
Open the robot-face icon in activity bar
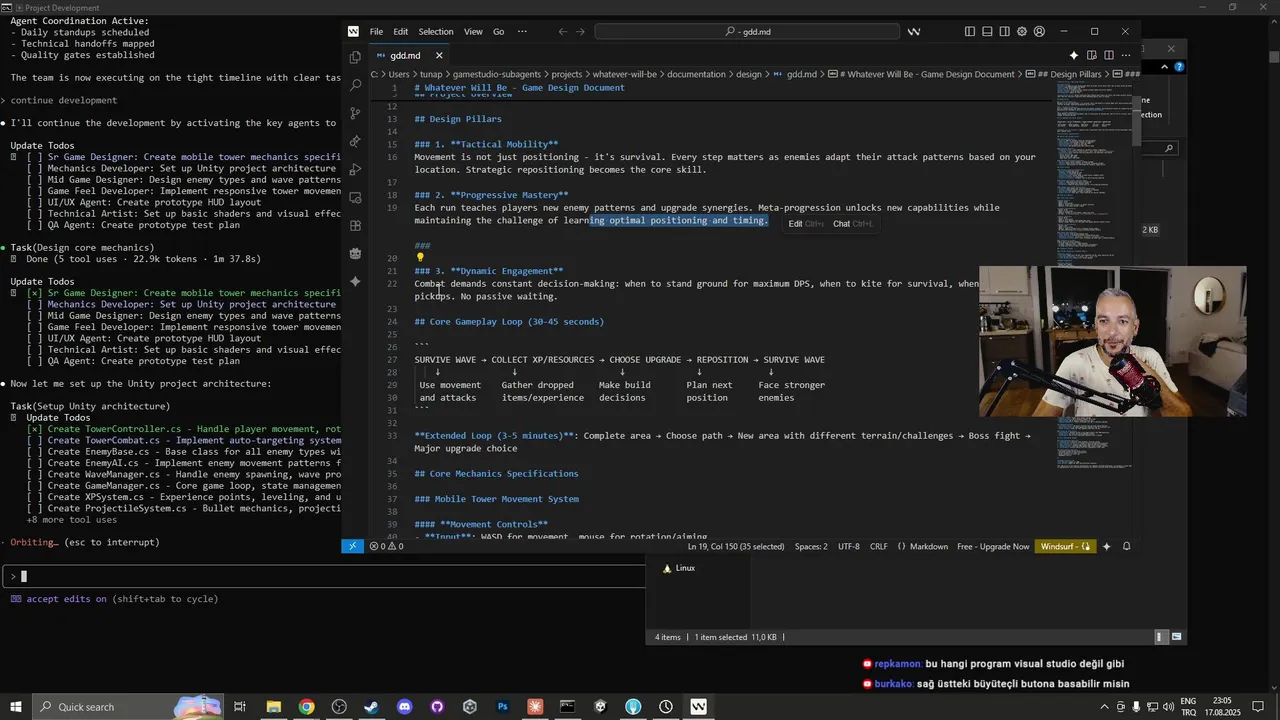[x=355, y=254]
